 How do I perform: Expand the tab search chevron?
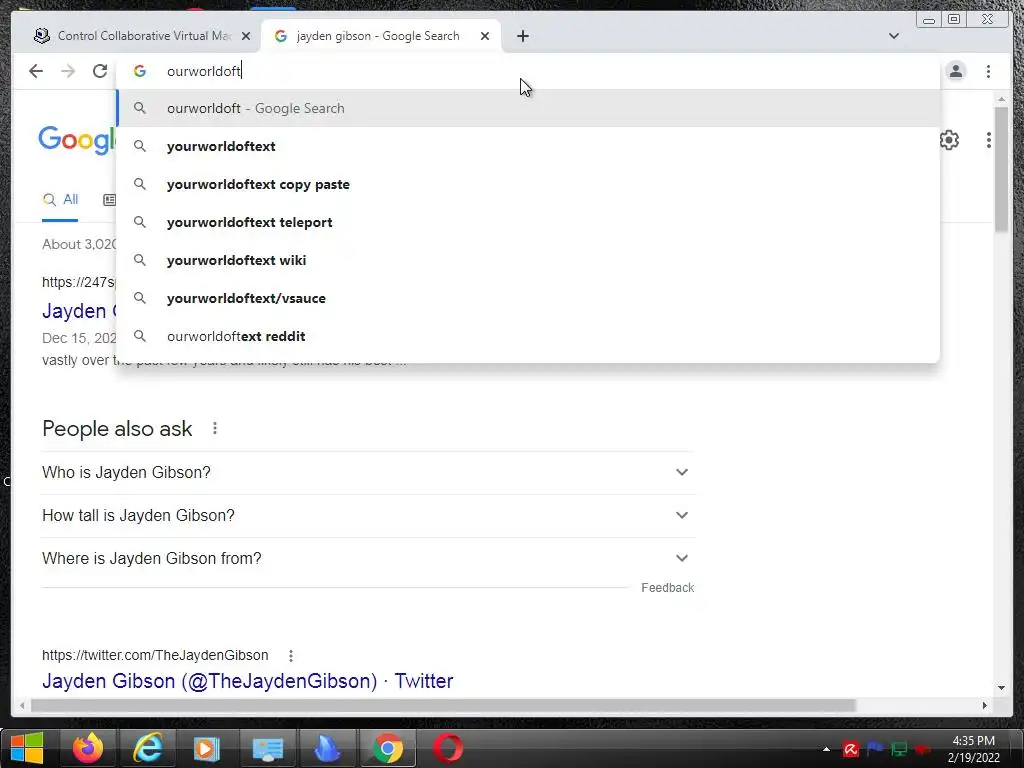893,36
